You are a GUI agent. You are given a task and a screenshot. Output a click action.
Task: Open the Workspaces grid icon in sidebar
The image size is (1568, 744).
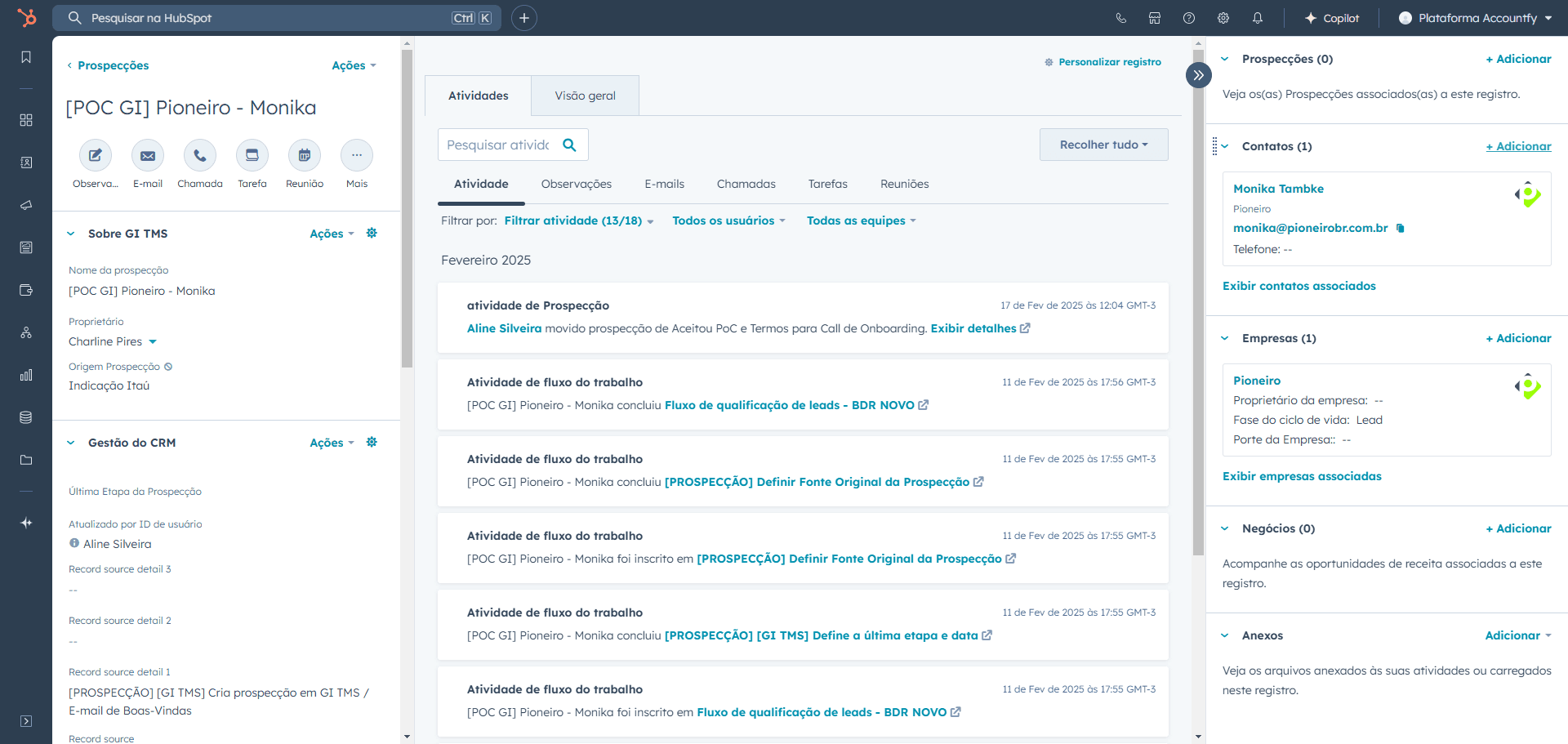tap(26, 120)
